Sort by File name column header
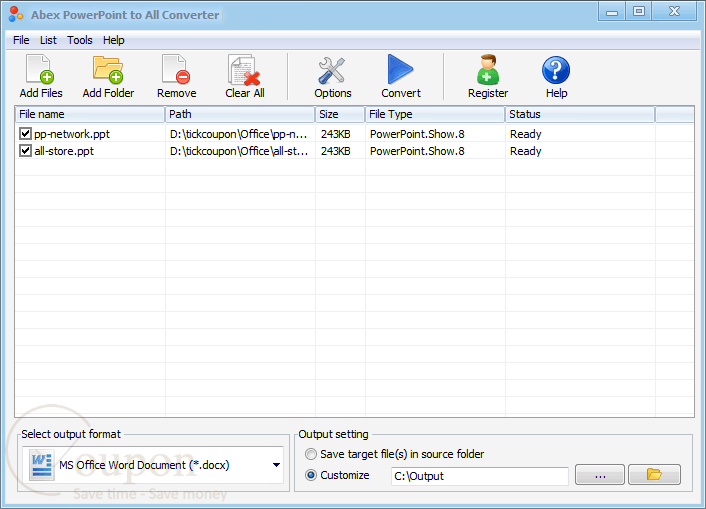Viewport: 706px width, 509px height. tap(90, 114)
